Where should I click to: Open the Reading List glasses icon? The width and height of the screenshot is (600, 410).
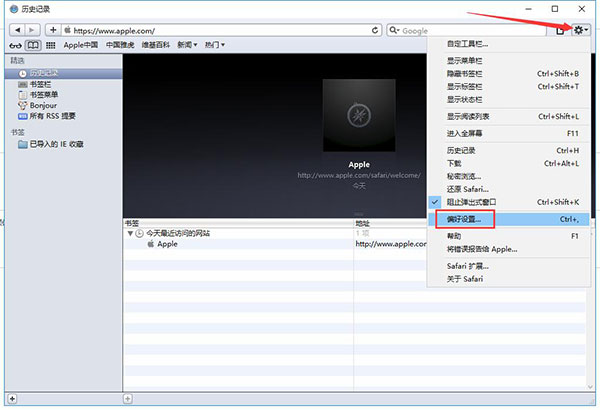15,45
